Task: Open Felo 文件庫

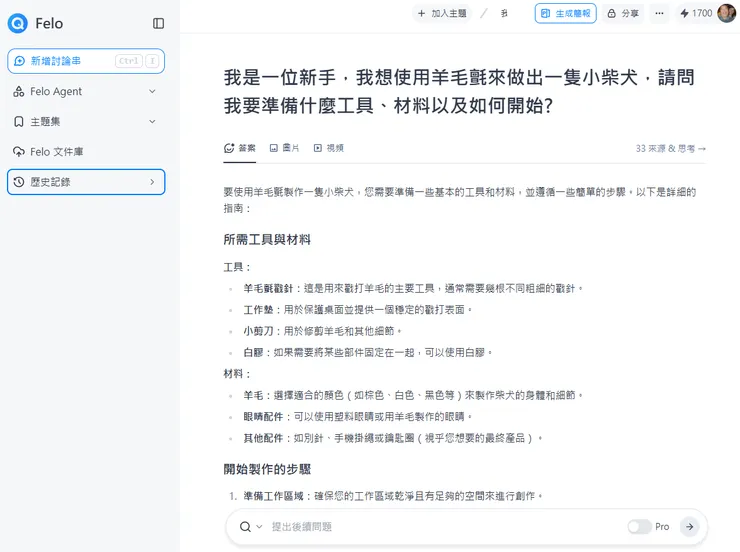Action: coord(86,152)
